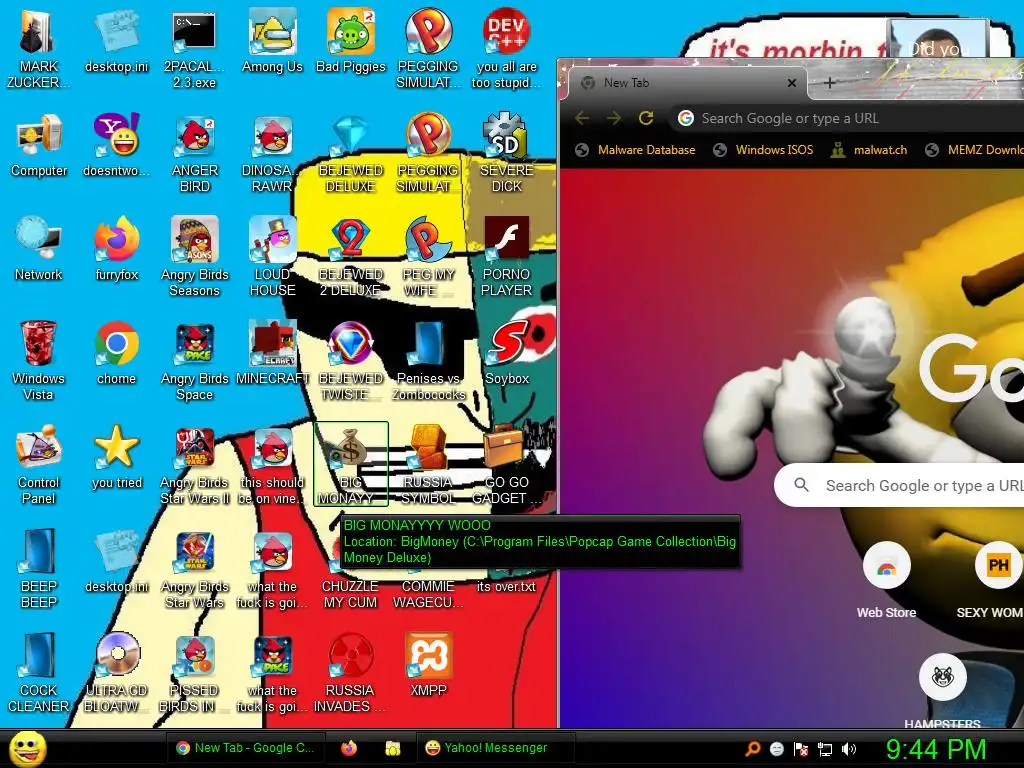Click the search magnifier tray icon
The height and width of the screenshot is (768, 1024).
752,749
